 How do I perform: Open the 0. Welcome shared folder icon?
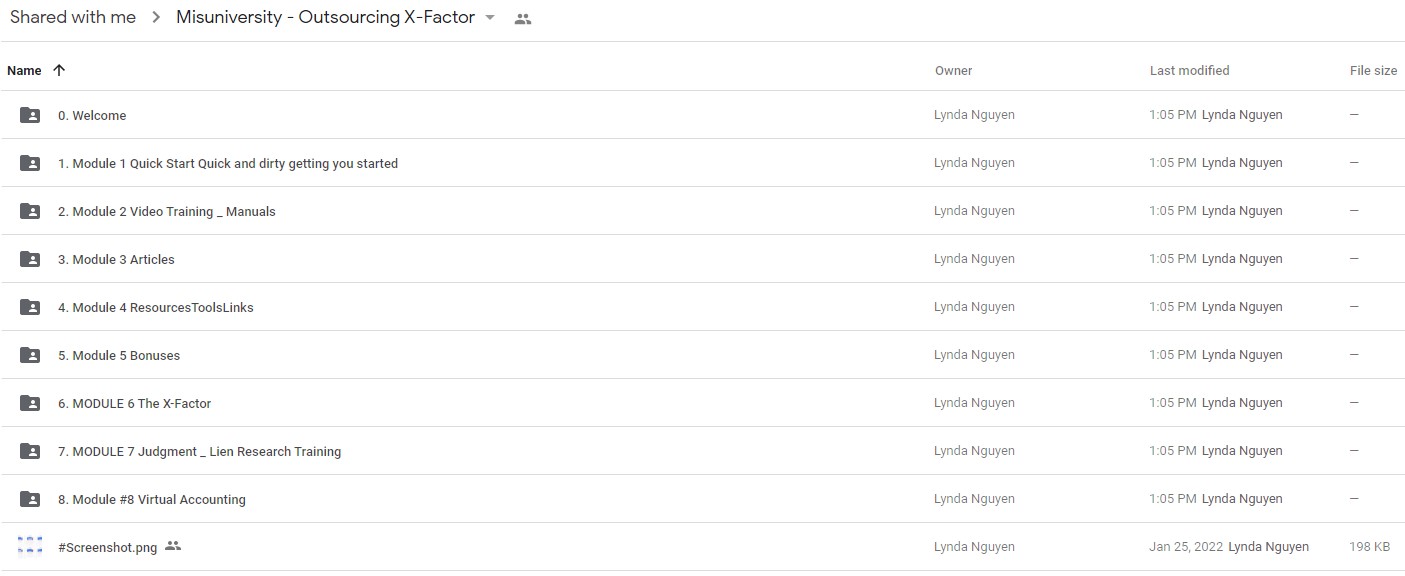tap(31, 115)
